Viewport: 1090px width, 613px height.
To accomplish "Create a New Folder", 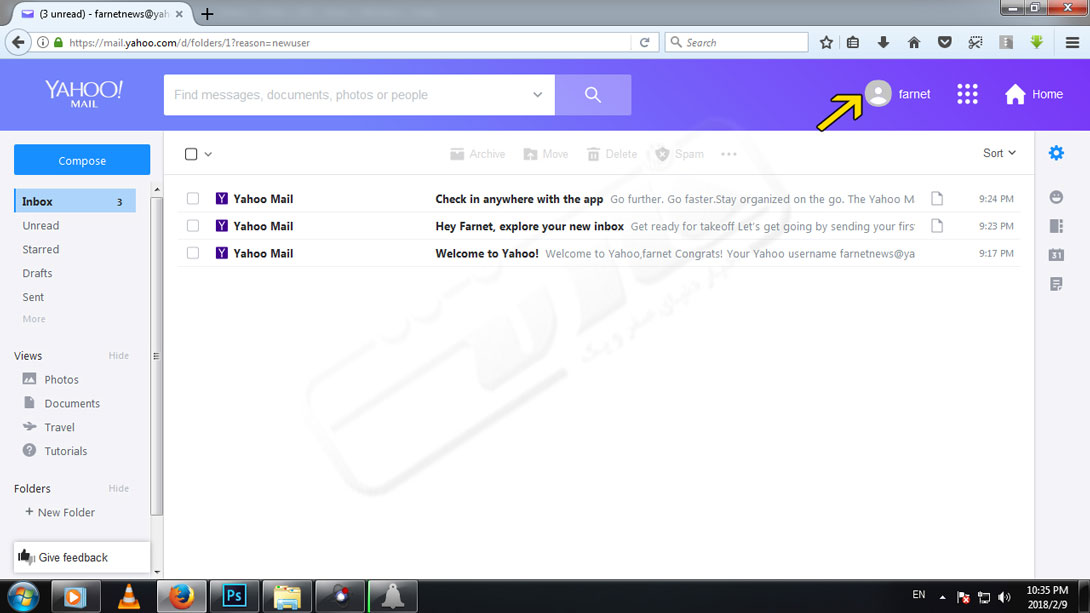I will click(x=60, y=512).
